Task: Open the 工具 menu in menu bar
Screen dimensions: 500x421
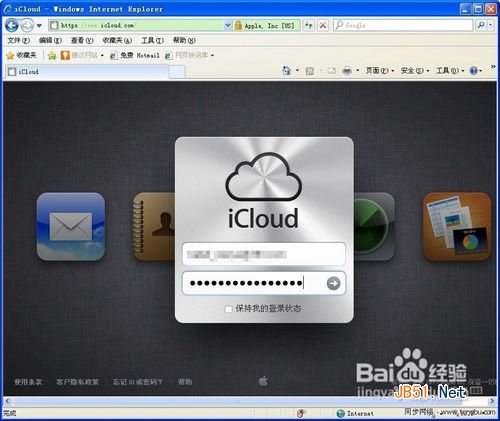Action: [152, 40]
